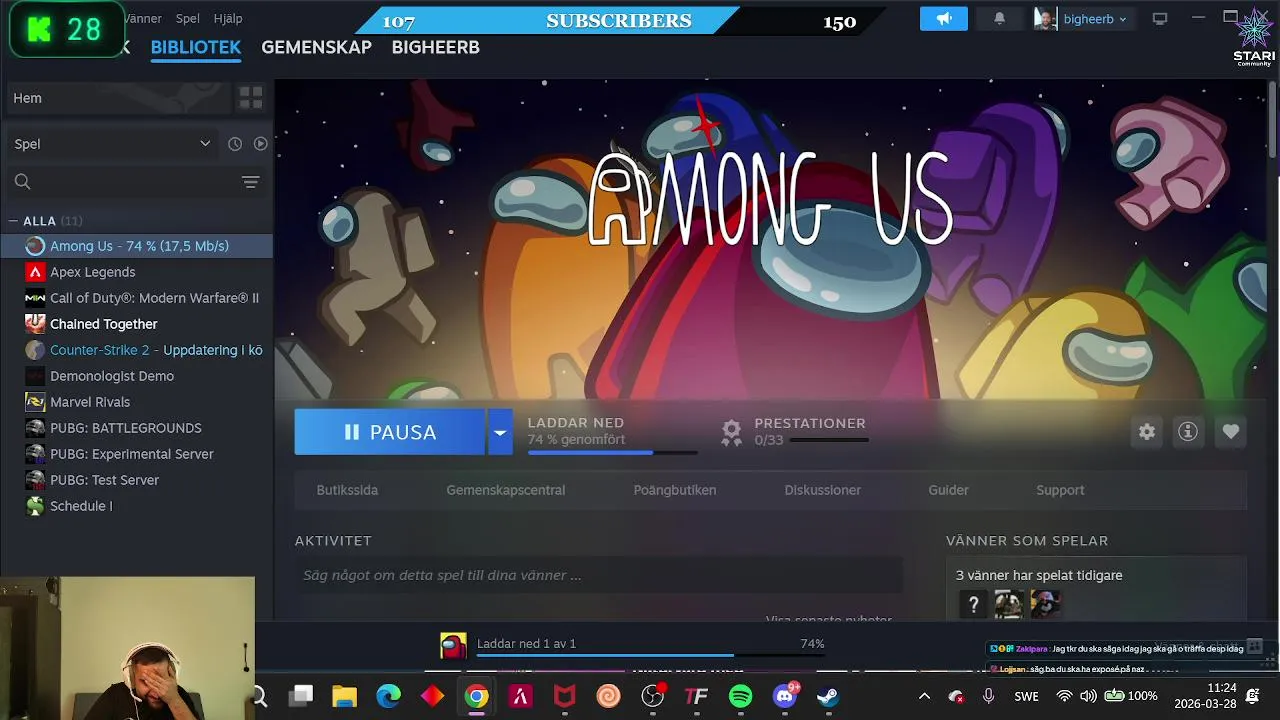Image resolution: width=1280 pixels, height=720 pixels.
Task: Open the Spel menu
Action: pyautogui.click(x=188, y=18)
